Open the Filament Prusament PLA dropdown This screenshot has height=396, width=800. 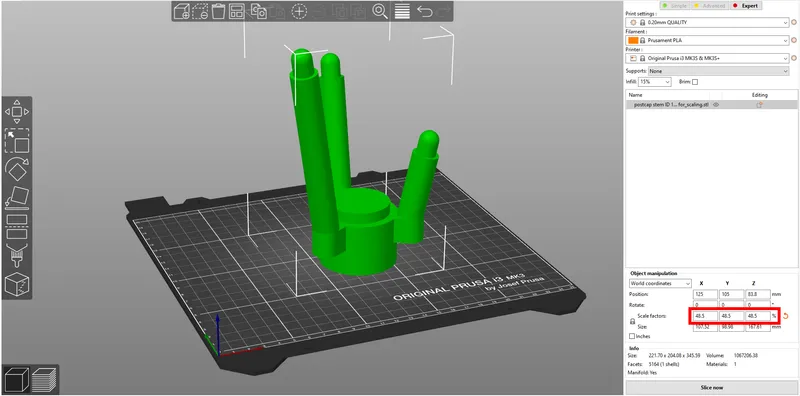[x=707, y=40]
